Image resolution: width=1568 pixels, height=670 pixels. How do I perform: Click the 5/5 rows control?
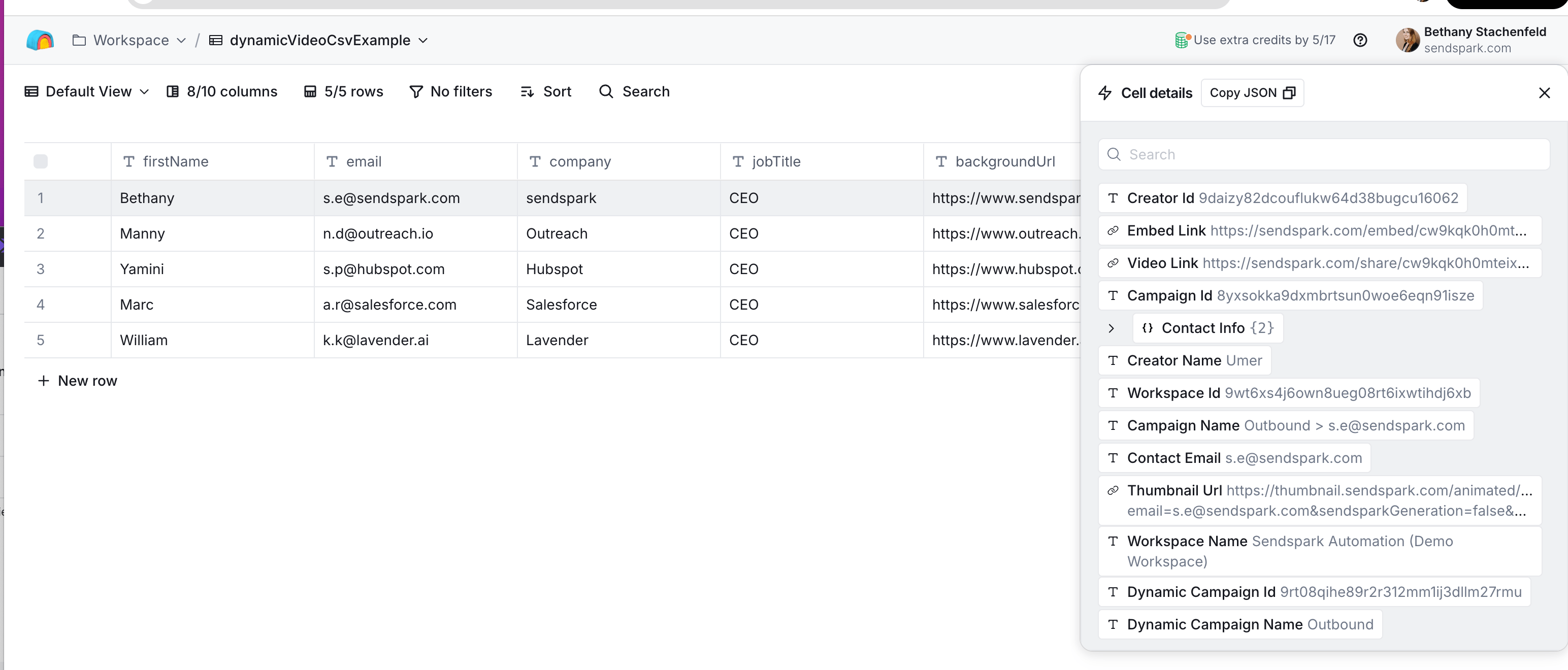pos(344,92)
